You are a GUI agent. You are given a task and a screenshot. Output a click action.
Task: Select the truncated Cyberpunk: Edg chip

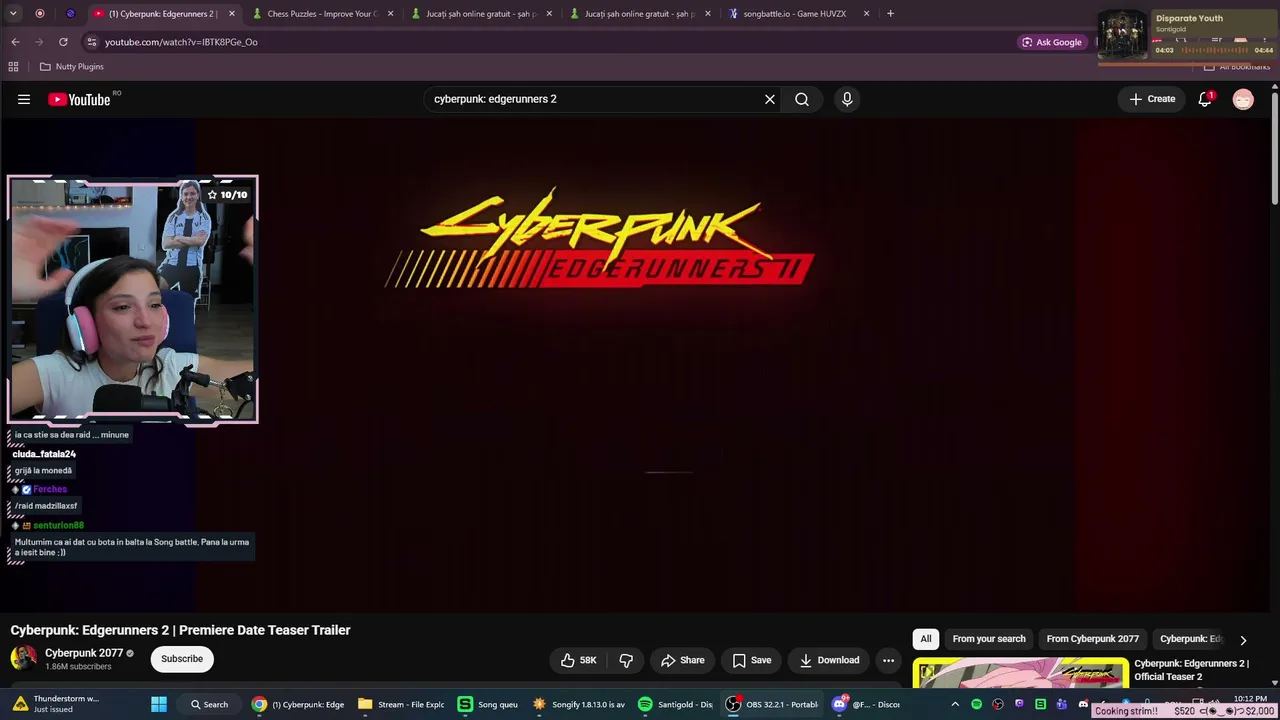tap(1190, 639)
